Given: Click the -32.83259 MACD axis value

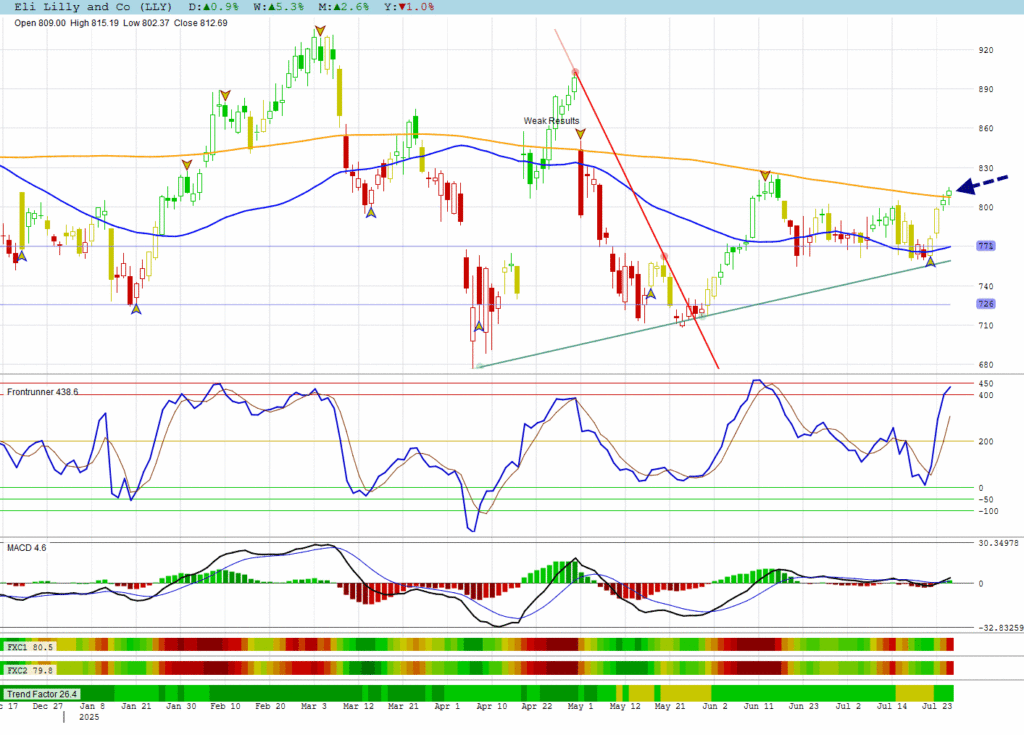Looking at the screenshot, I should [x=1000, y=628].
